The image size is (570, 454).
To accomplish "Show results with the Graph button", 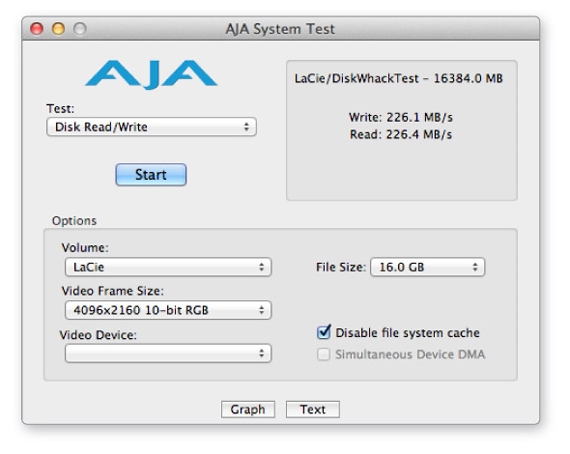I will coord(248,409).
